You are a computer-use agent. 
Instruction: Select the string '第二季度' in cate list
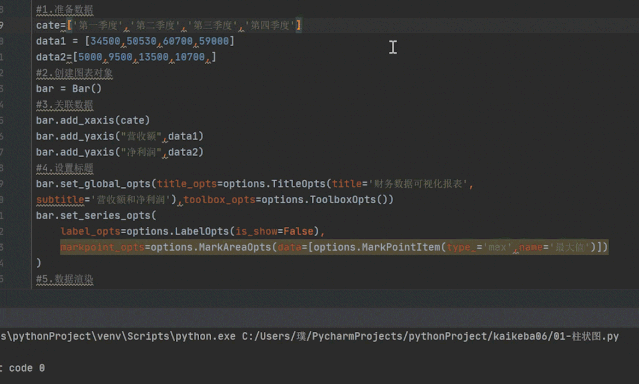pyautogui.click(x=155, y=25)
